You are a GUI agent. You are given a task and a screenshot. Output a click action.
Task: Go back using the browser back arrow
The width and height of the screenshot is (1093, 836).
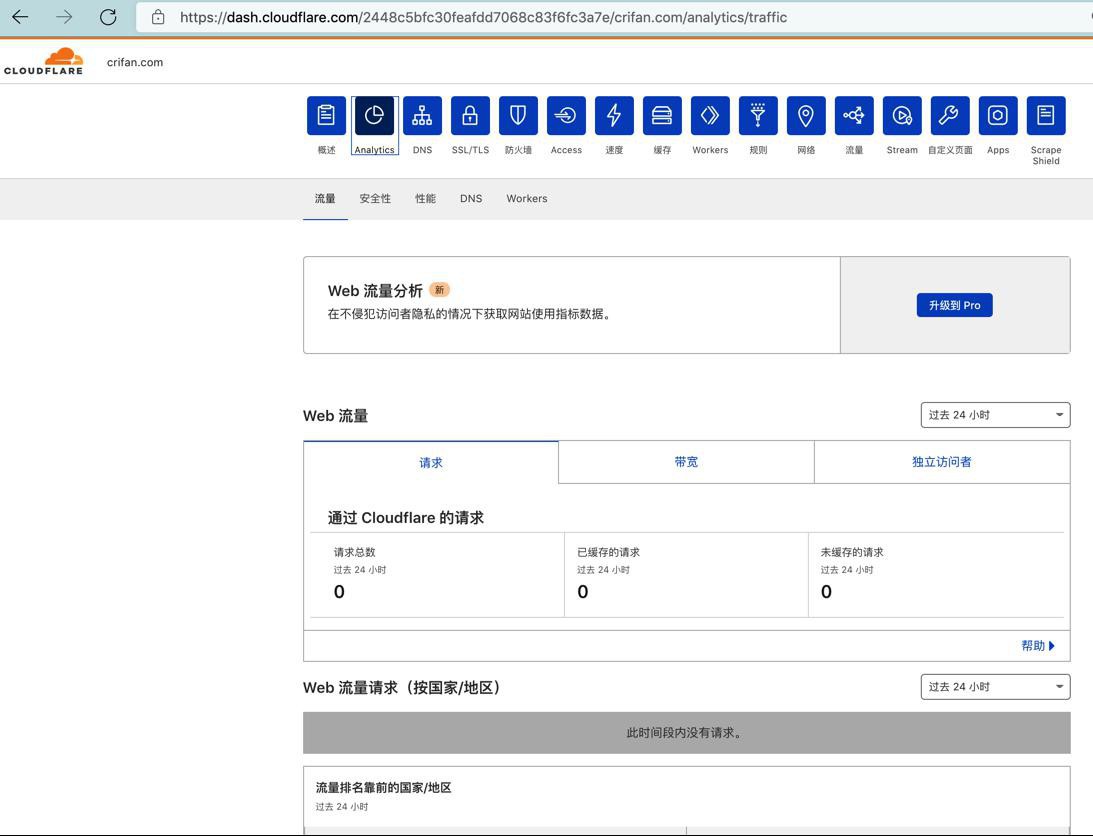20,17
